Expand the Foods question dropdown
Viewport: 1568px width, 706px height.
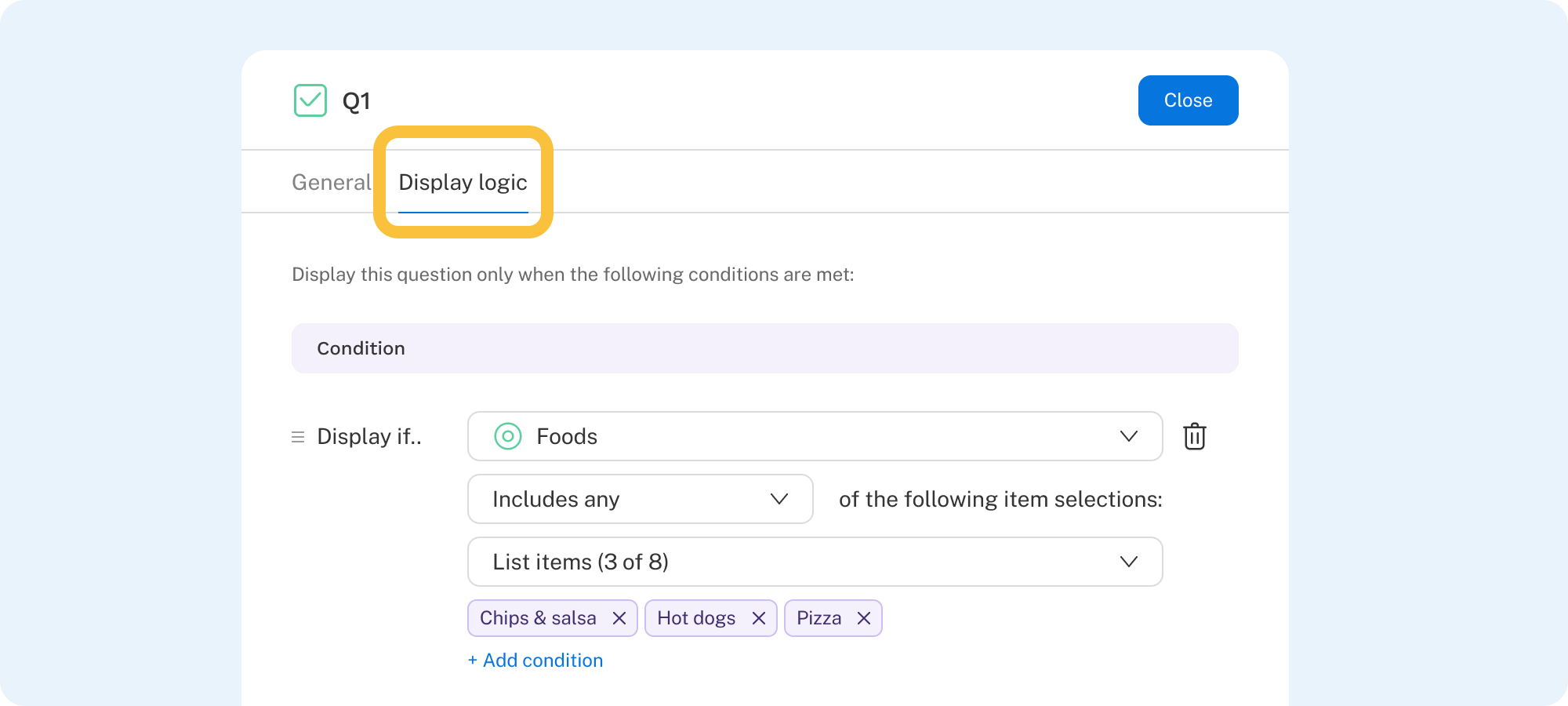click(1128, 436)
